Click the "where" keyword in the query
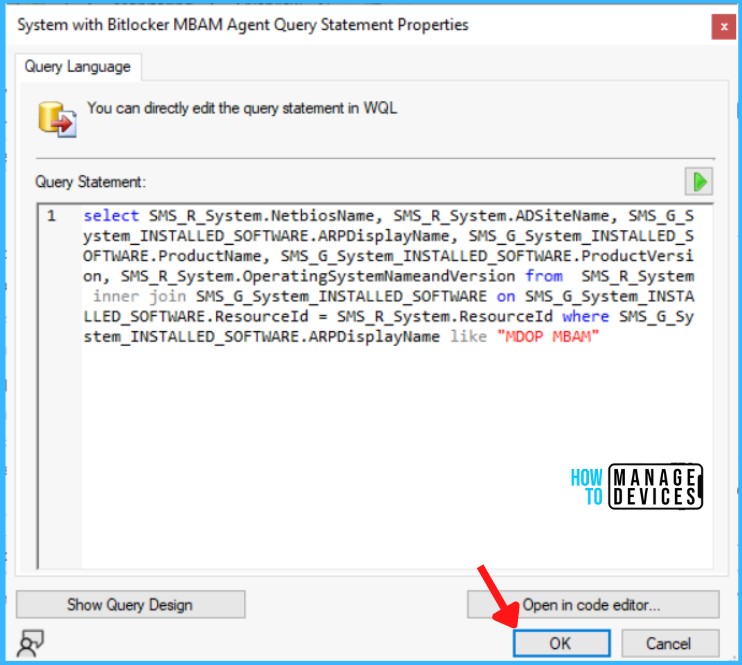 (586, 316)
